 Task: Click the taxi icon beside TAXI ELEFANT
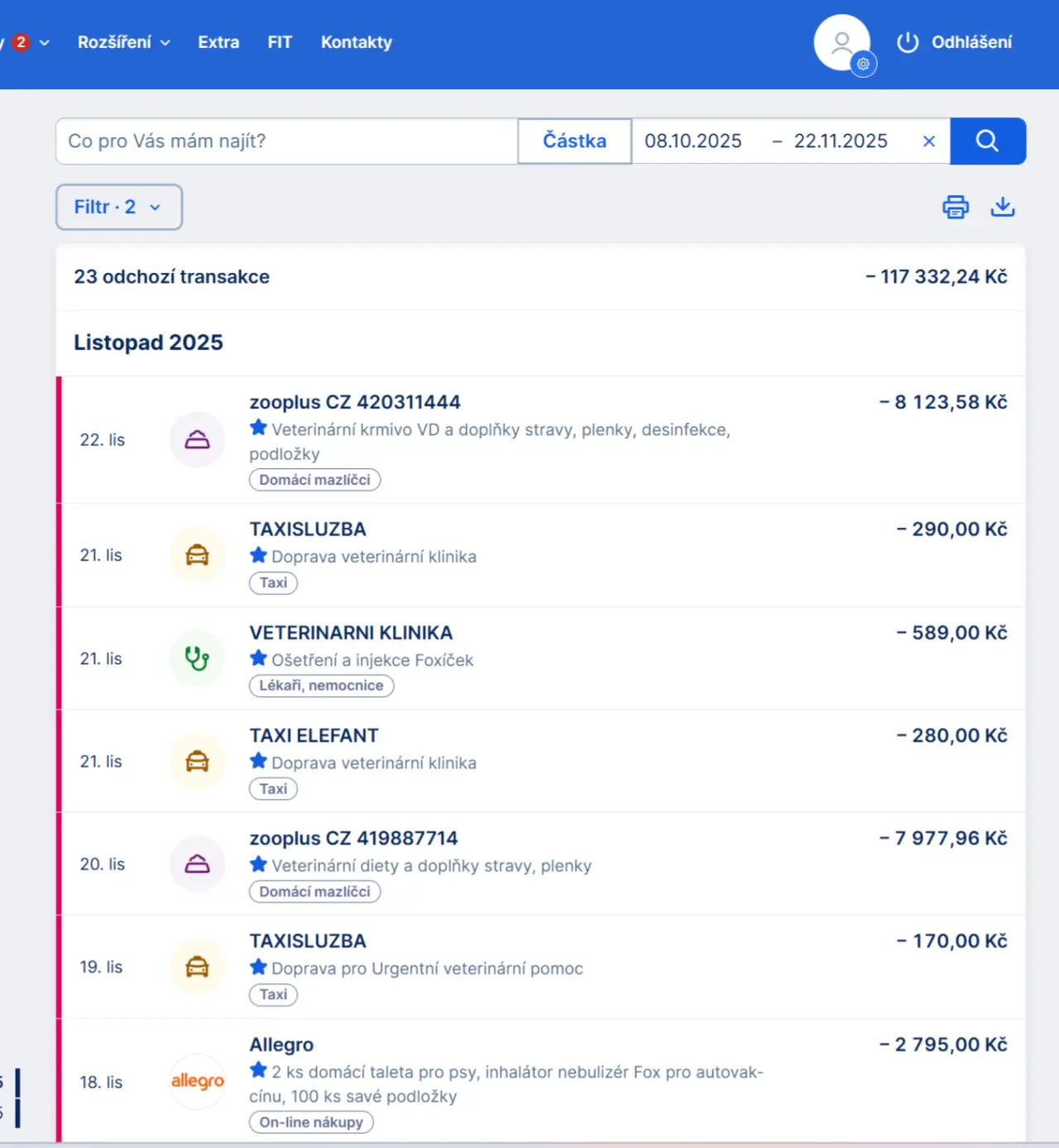[x=197, y=761]
